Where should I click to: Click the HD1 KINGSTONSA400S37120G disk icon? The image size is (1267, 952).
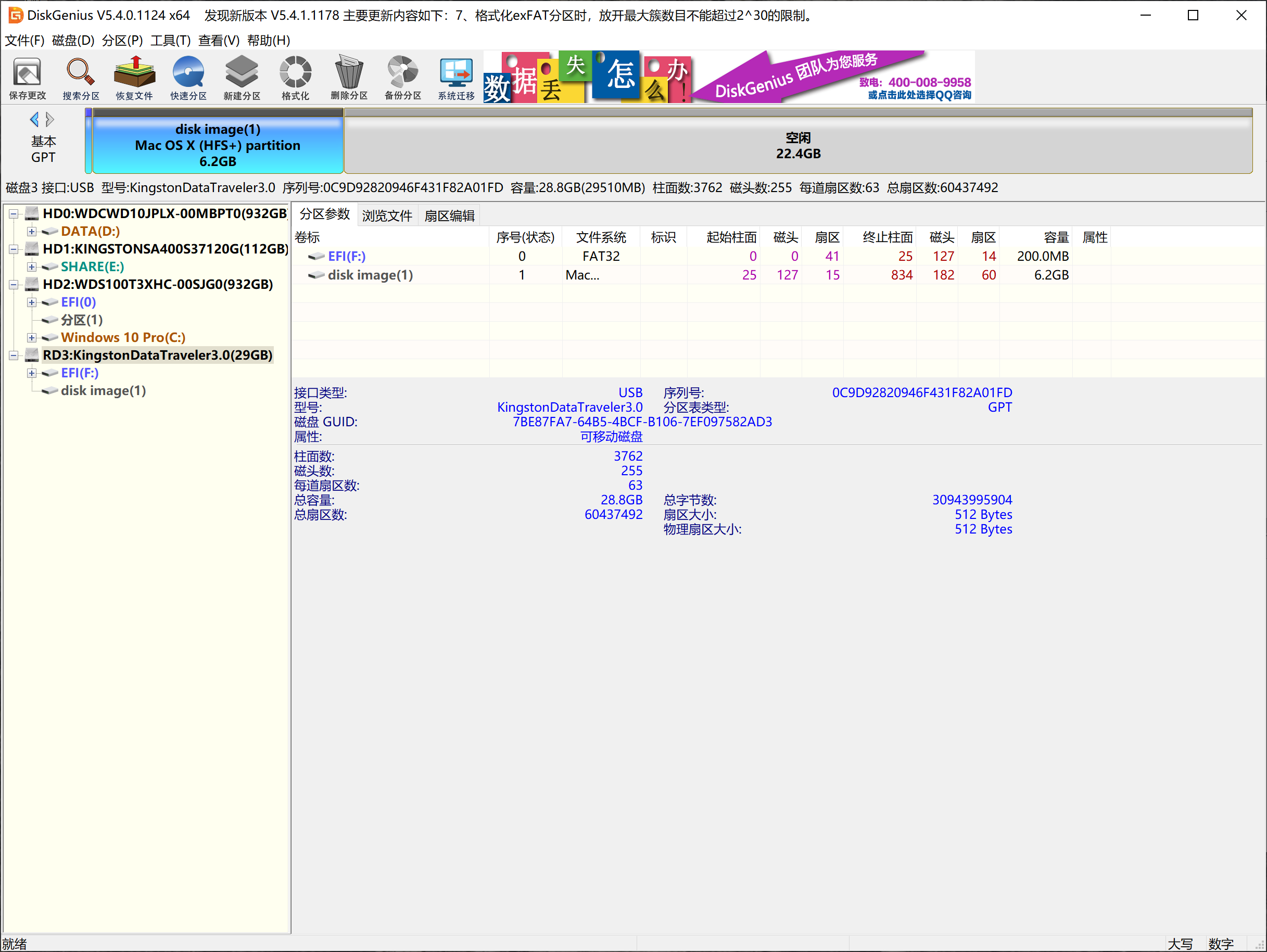pos(32,249)
